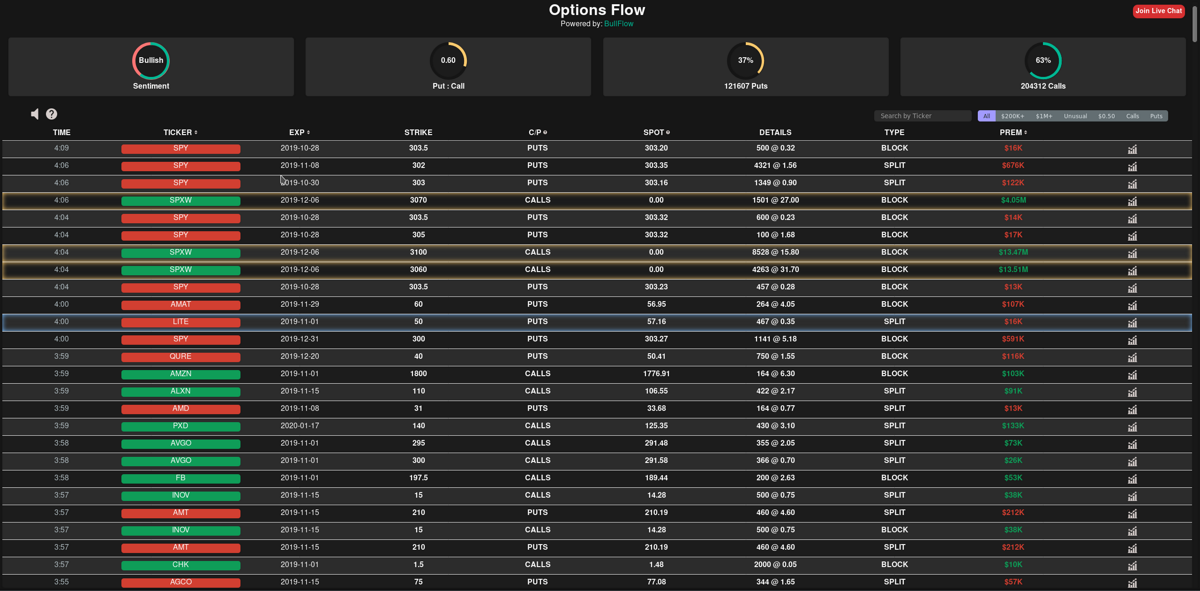
Task: Click the Bullish sentiment gauge
Action: (x=151, y=60)
